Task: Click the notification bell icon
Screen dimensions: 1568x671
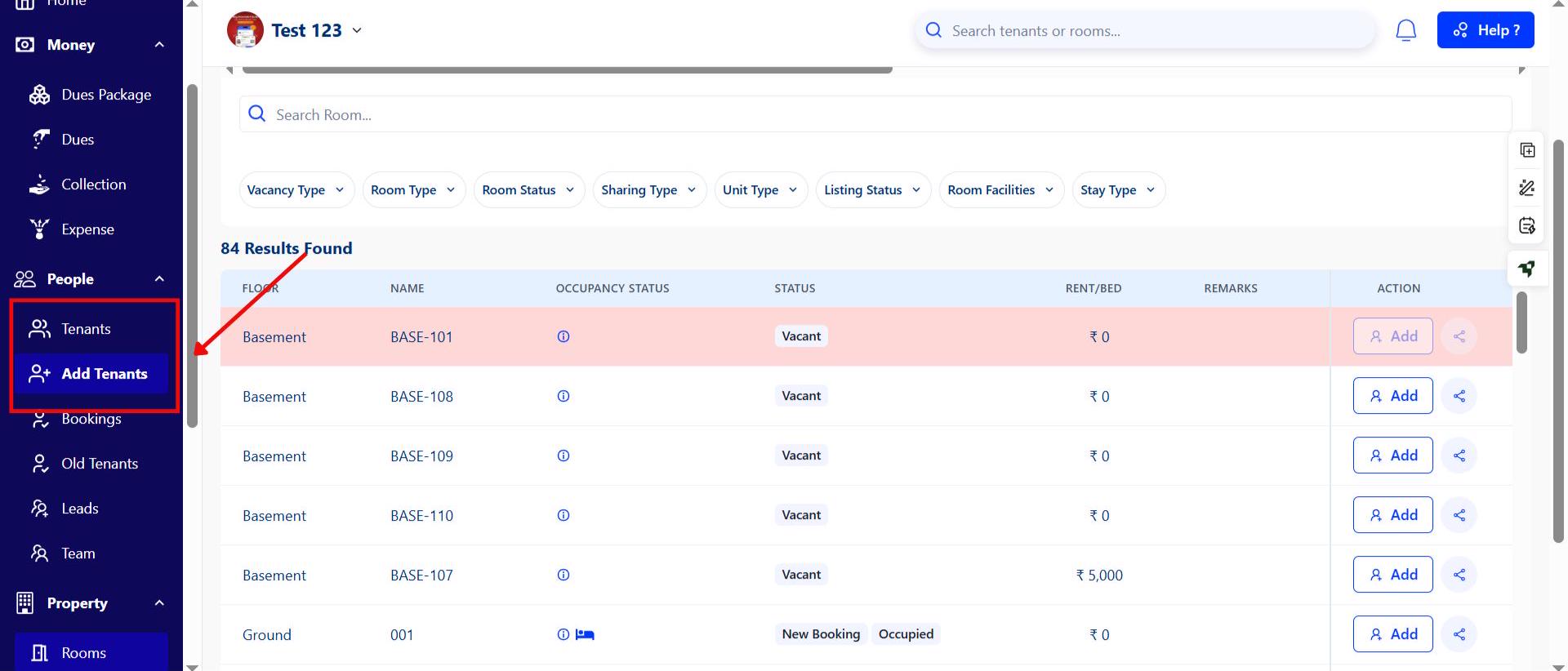Action: click(x=1405, y=31)
